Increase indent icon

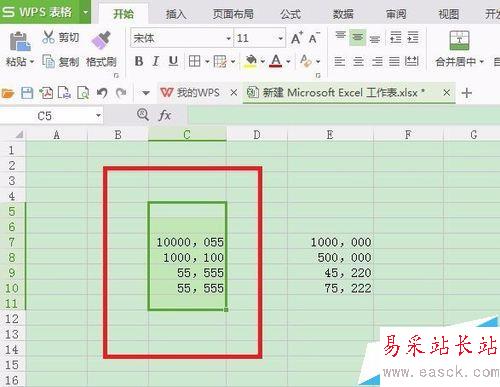click(x=413, y=37)
